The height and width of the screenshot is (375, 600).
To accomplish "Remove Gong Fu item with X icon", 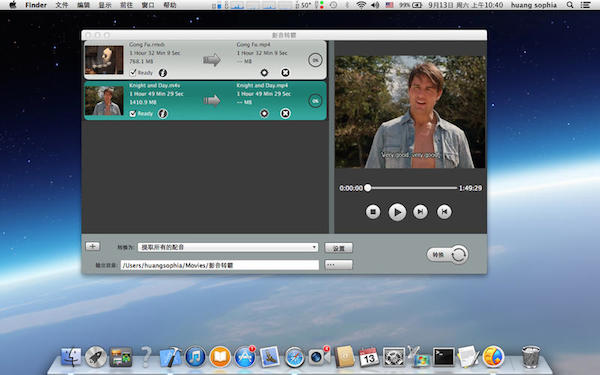I will pyautogui.click(x=285, y=72).
